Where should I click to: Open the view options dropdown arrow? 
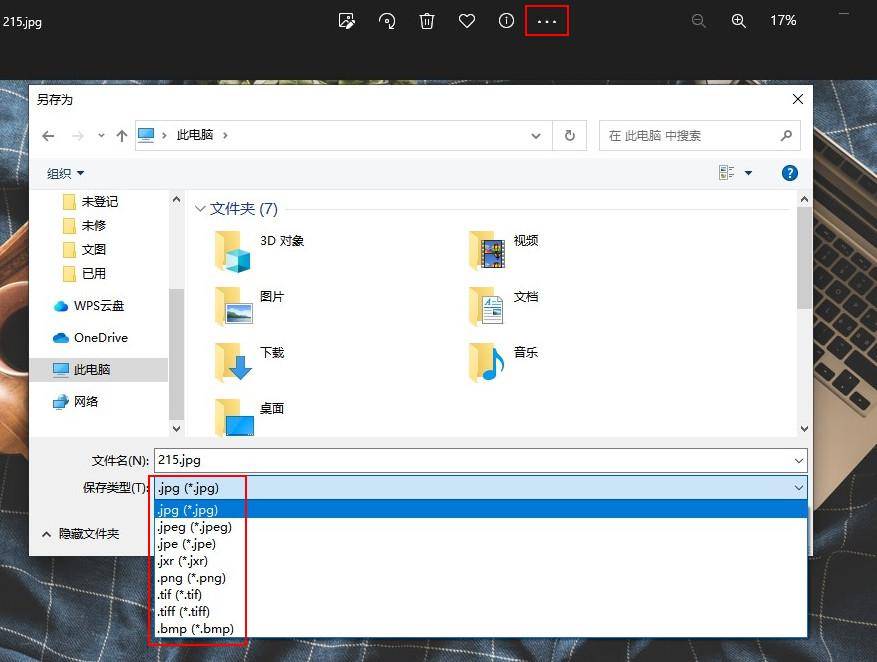[748, 173]
